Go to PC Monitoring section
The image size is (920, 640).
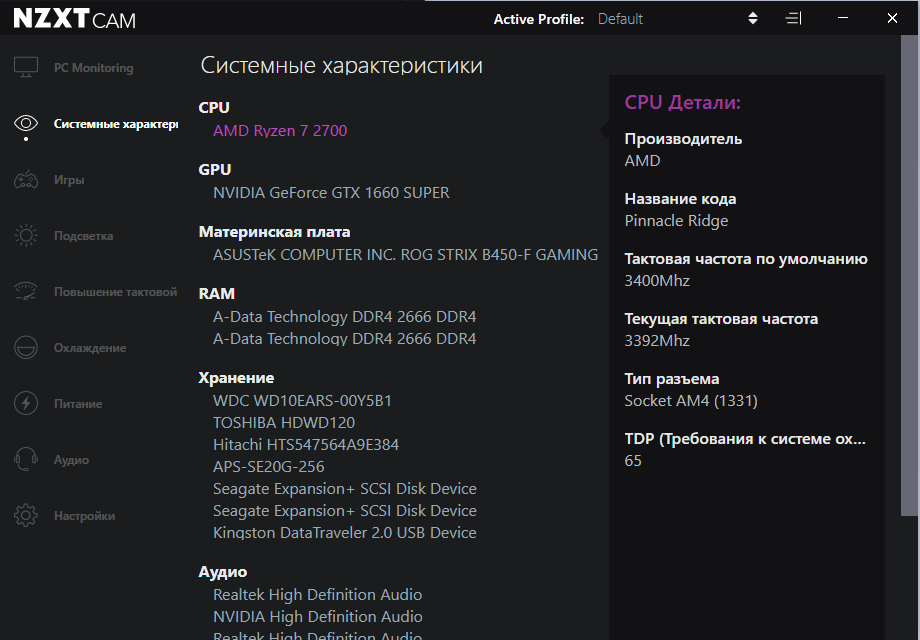[x=94, y=68]
